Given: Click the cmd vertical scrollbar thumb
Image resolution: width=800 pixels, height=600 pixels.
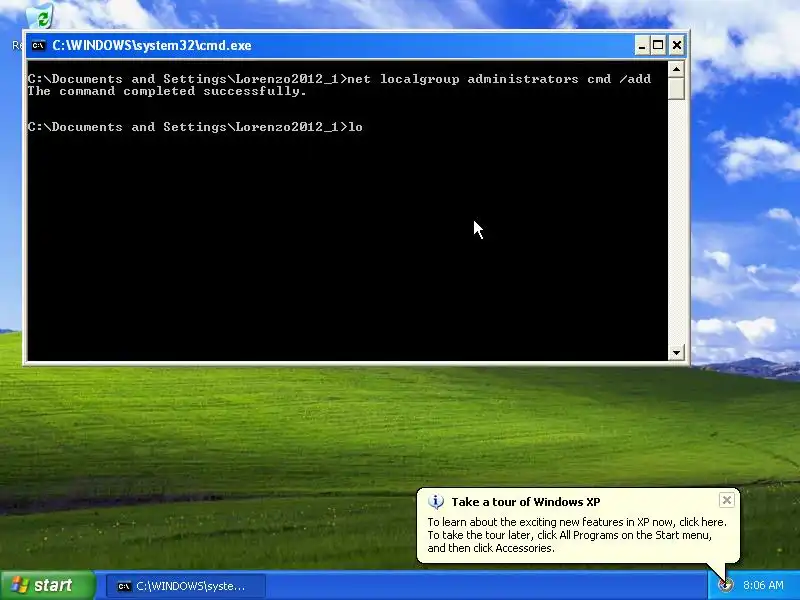Looking at the screenshot, I should click(676, 88).
